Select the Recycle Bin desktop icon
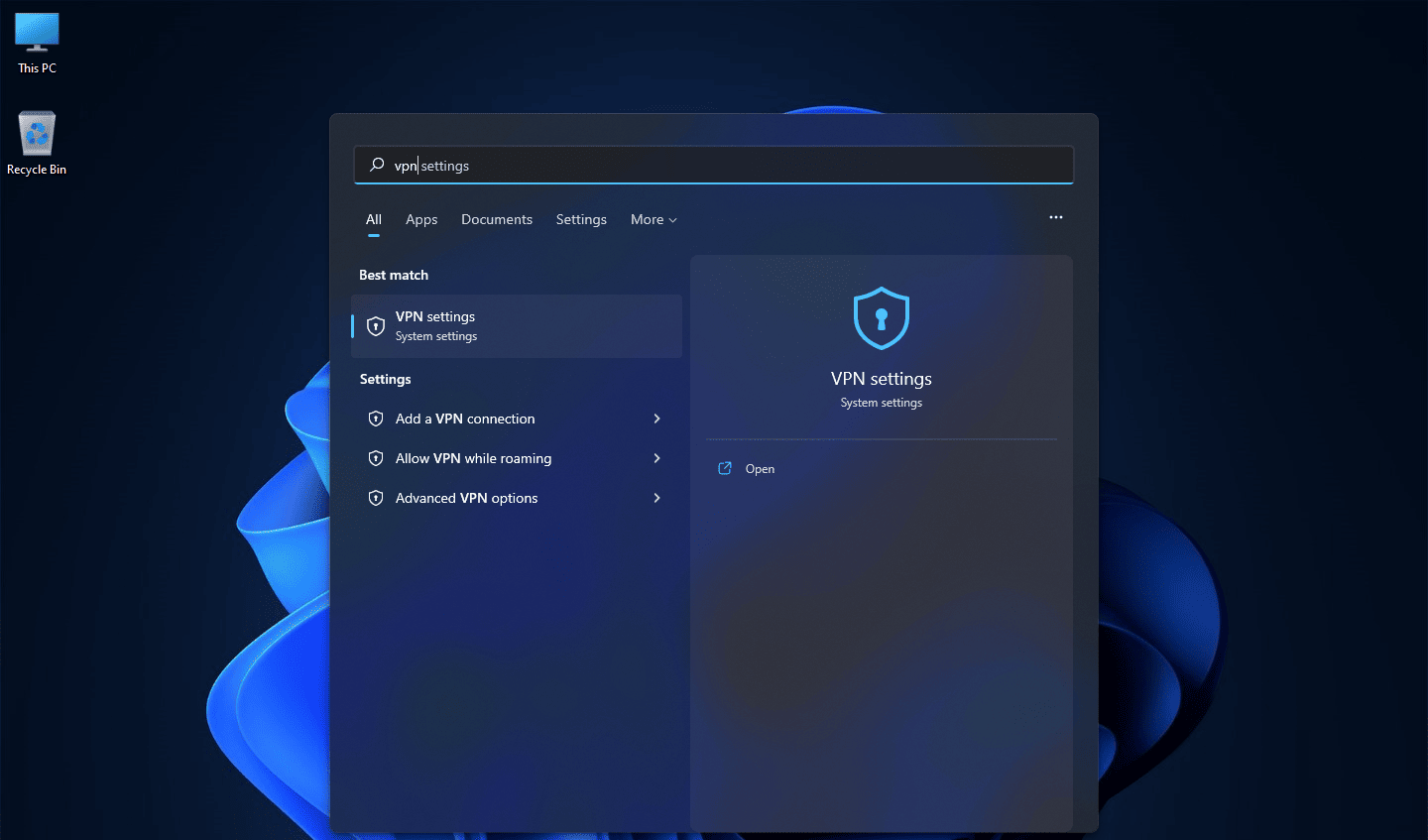 [37, 144]
